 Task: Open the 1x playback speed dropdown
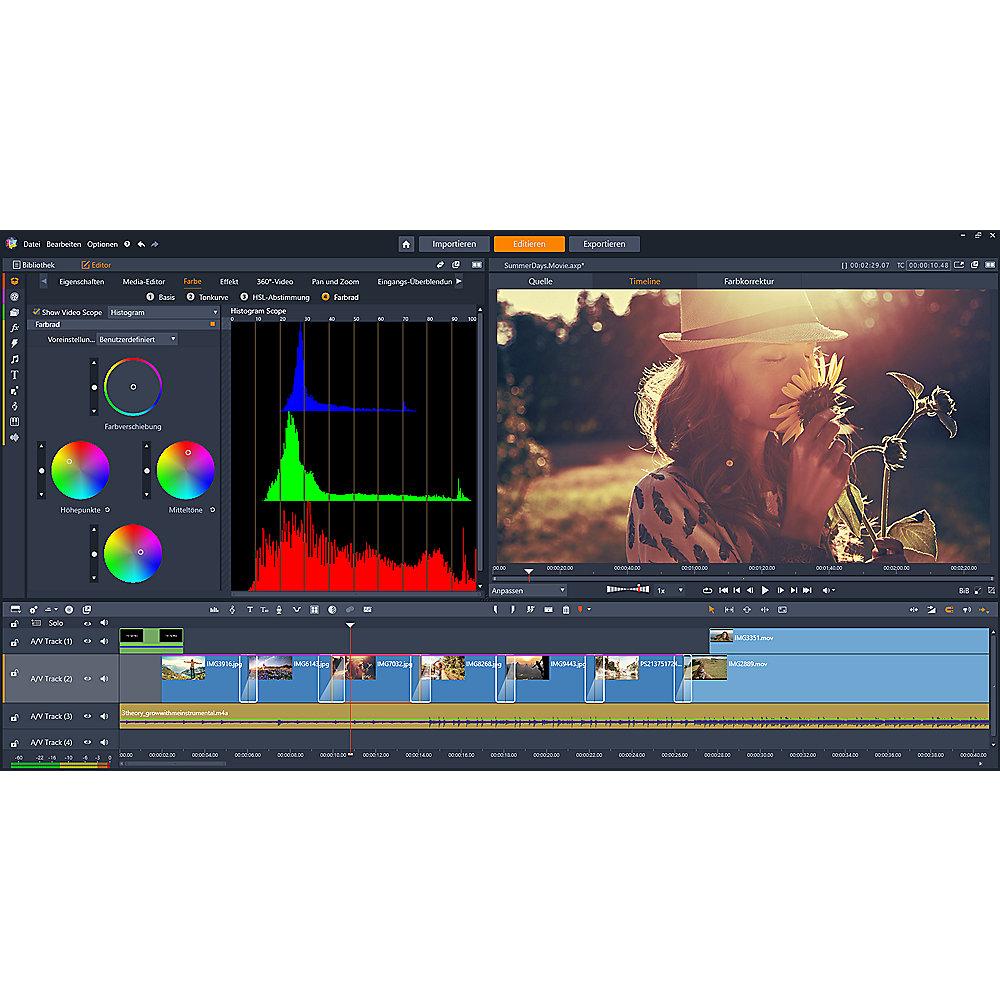pyautogui.click(x=670, y=591)
